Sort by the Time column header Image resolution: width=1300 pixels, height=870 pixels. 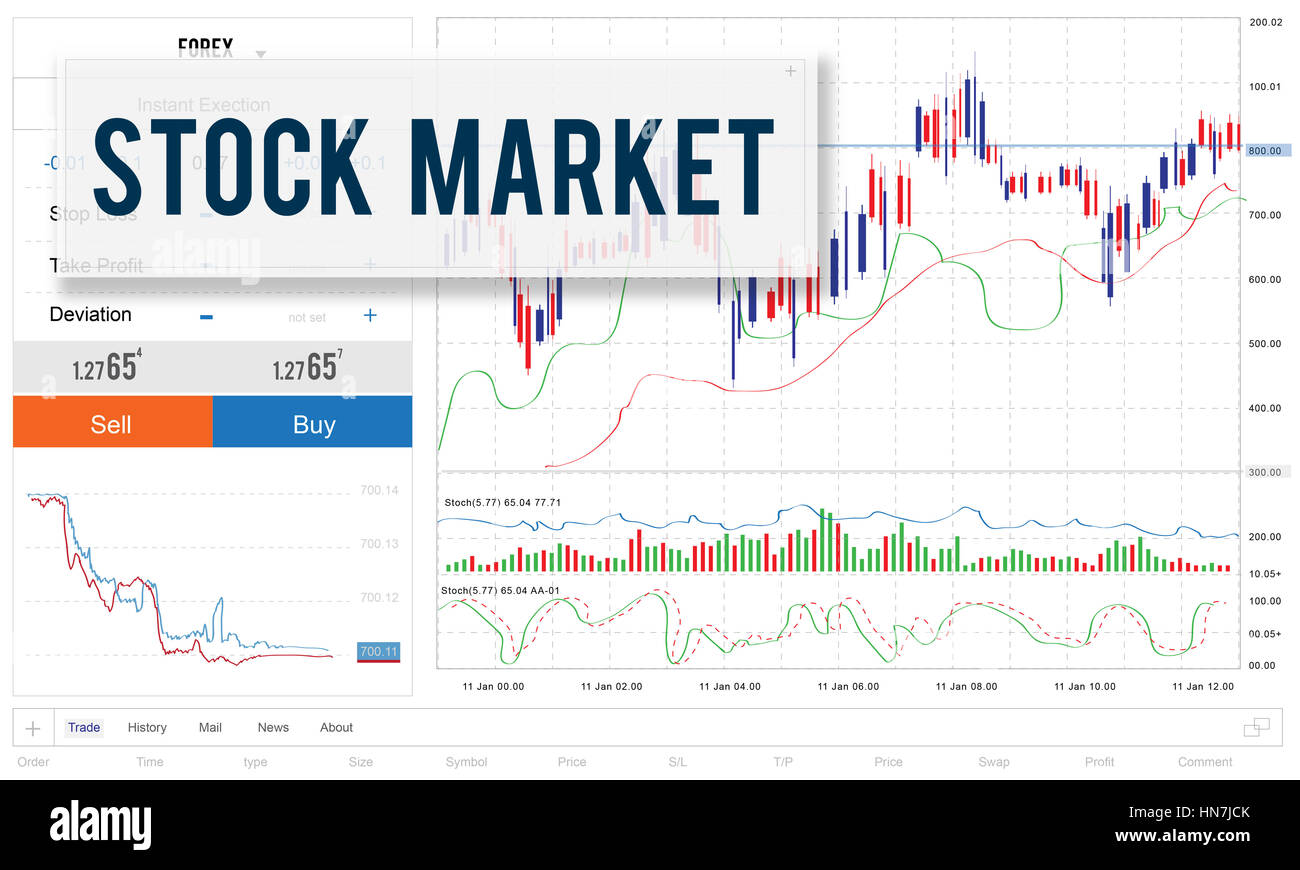(x=150, y=762)
